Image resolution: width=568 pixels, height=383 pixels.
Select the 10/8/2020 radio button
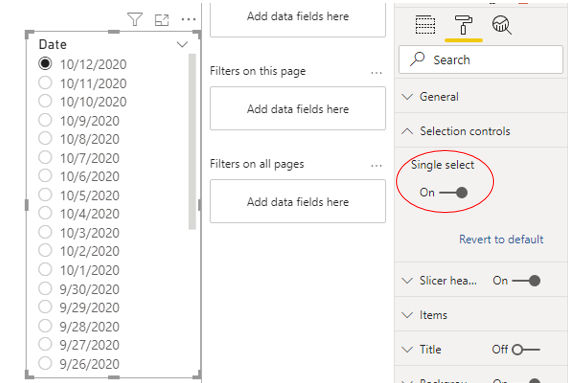click(x=45, y=138)
